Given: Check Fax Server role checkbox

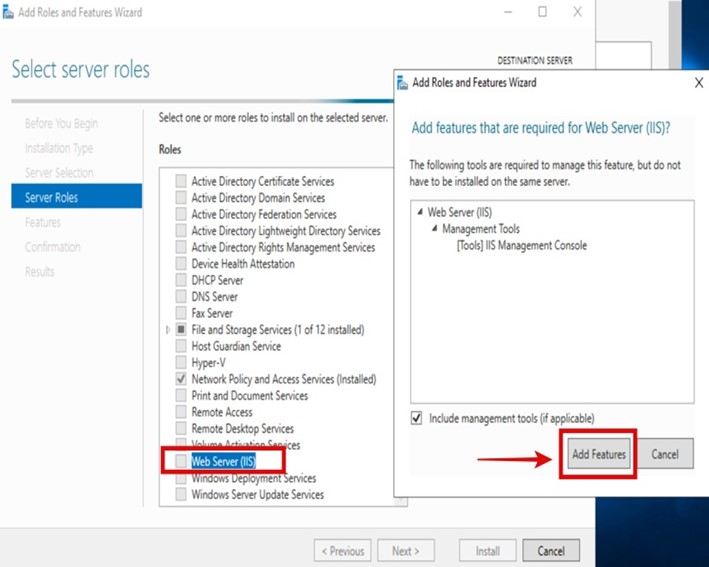Looking at the screenshot, I should point(181,313).
